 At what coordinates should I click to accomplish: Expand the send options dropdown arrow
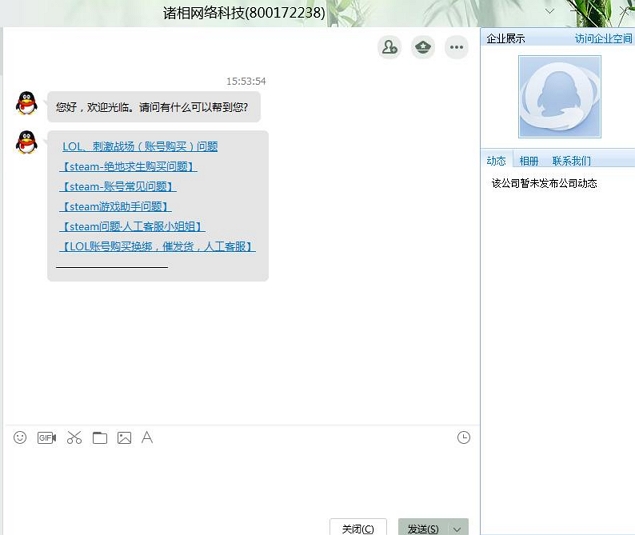pos(458,528)
